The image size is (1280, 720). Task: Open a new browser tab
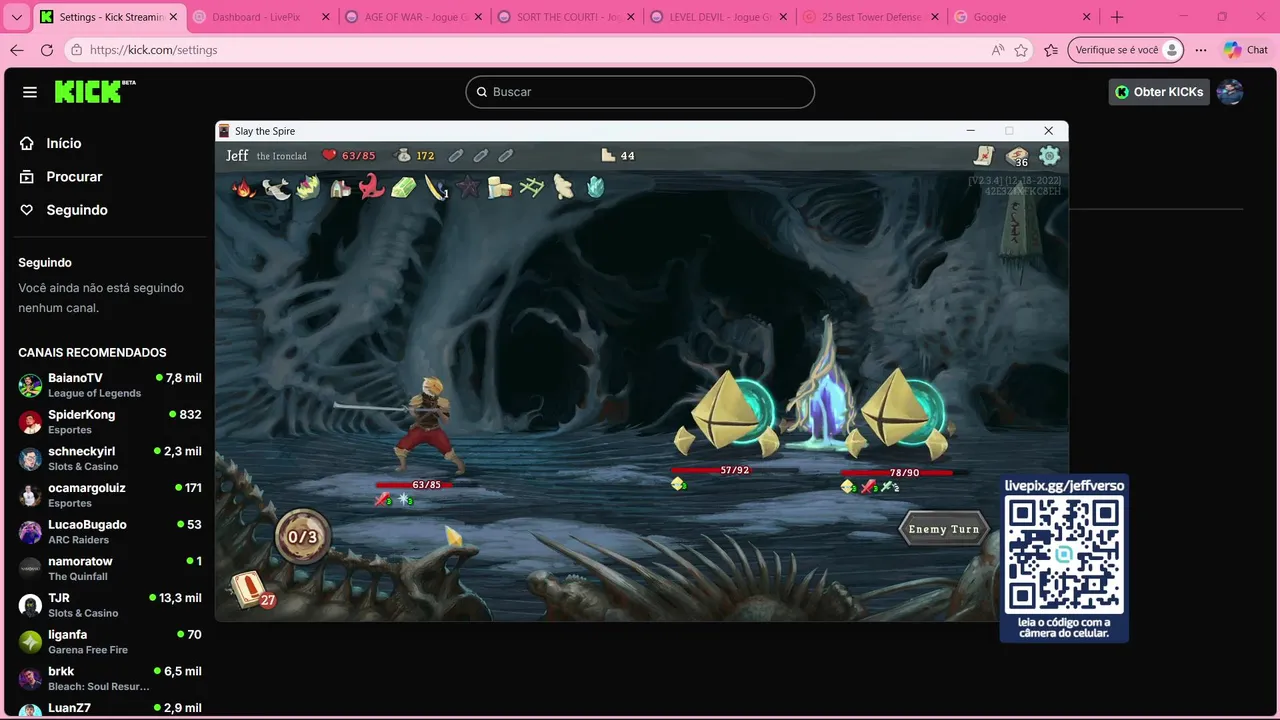click(1117, 17)
